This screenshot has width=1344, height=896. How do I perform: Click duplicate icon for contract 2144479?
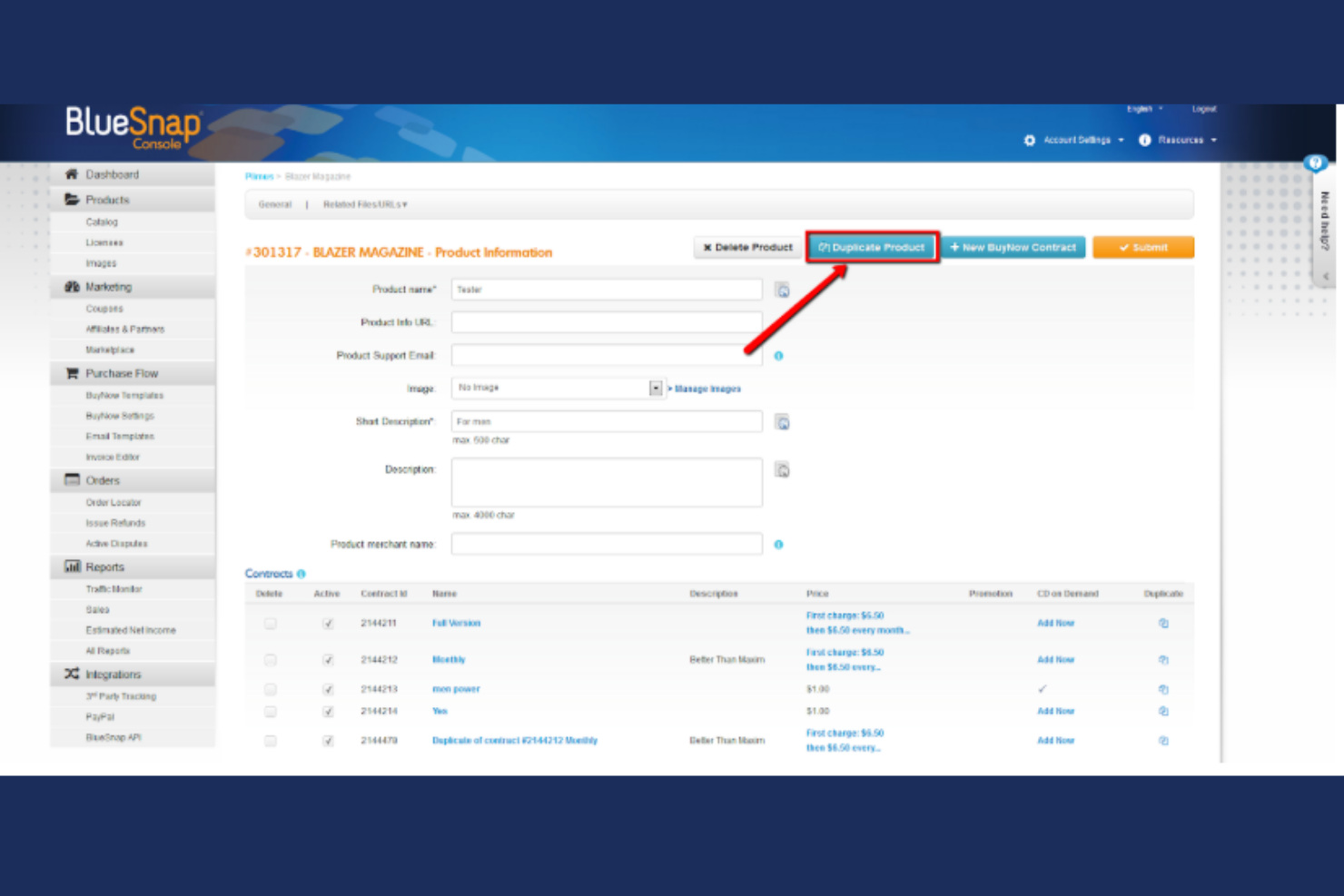click(1163, 741)
